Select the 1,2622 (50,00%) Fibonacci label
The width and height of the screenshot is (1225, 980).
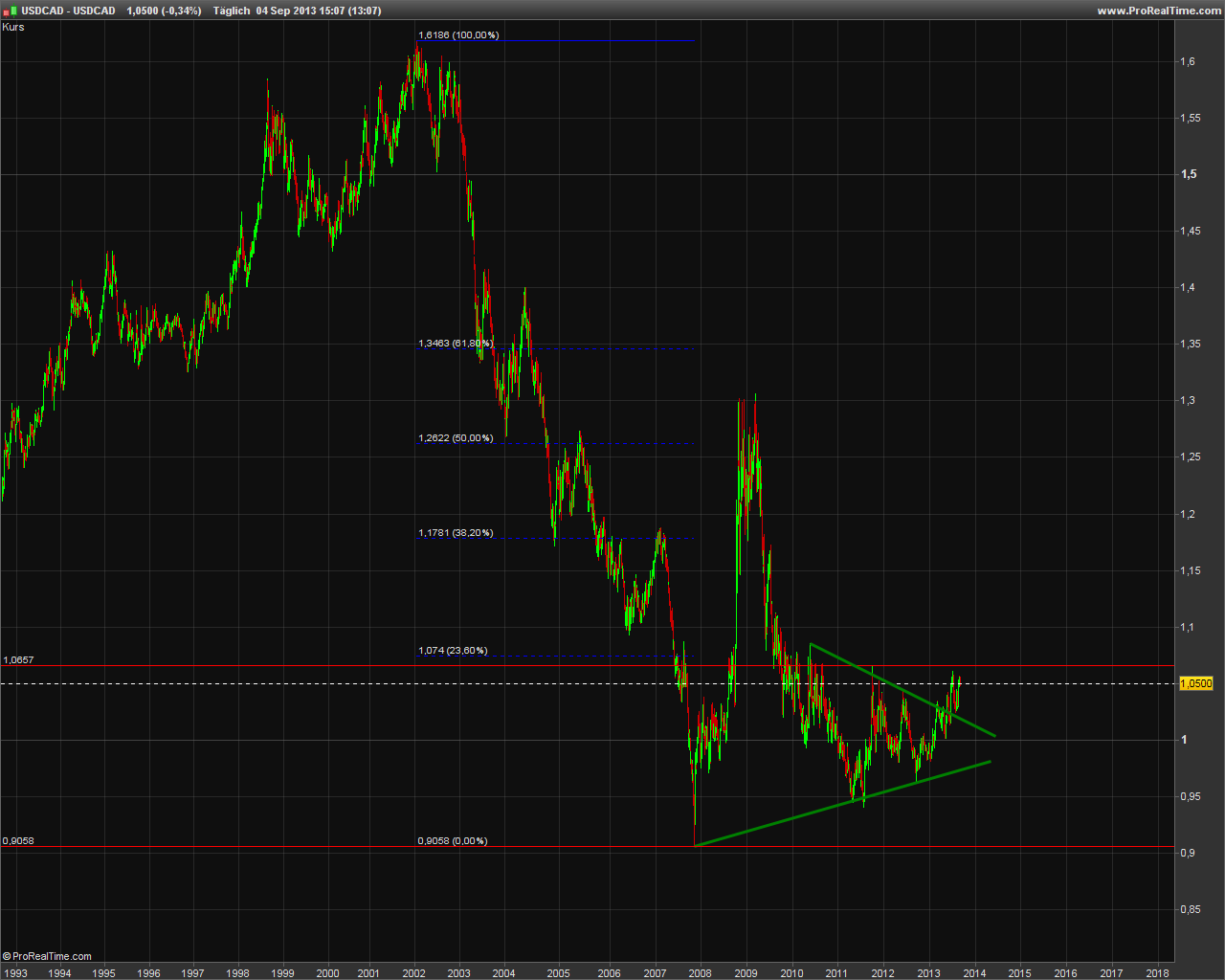[456, 437]
